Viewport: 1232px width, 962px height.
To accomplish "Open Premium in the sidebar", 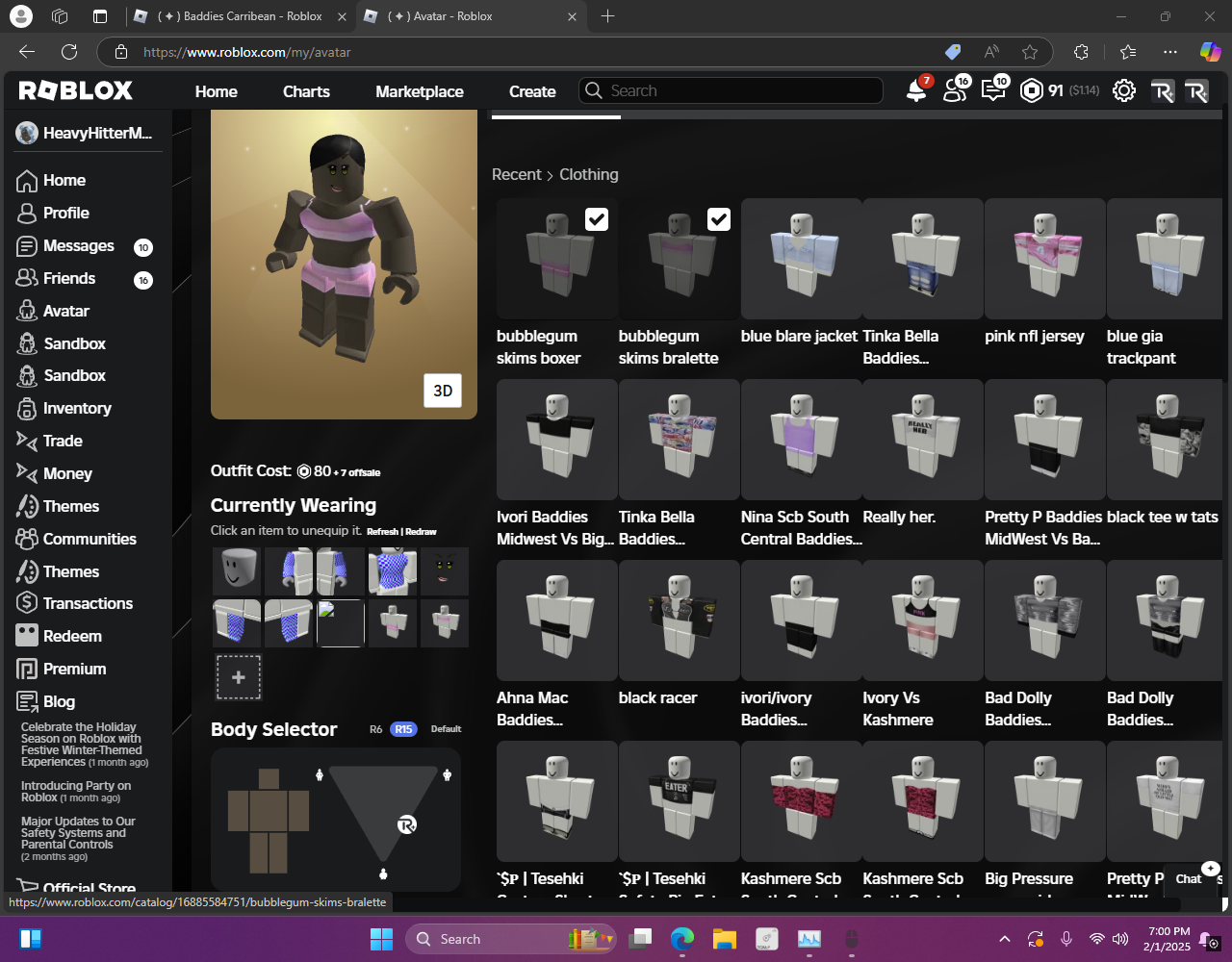I will pos(74,669).
